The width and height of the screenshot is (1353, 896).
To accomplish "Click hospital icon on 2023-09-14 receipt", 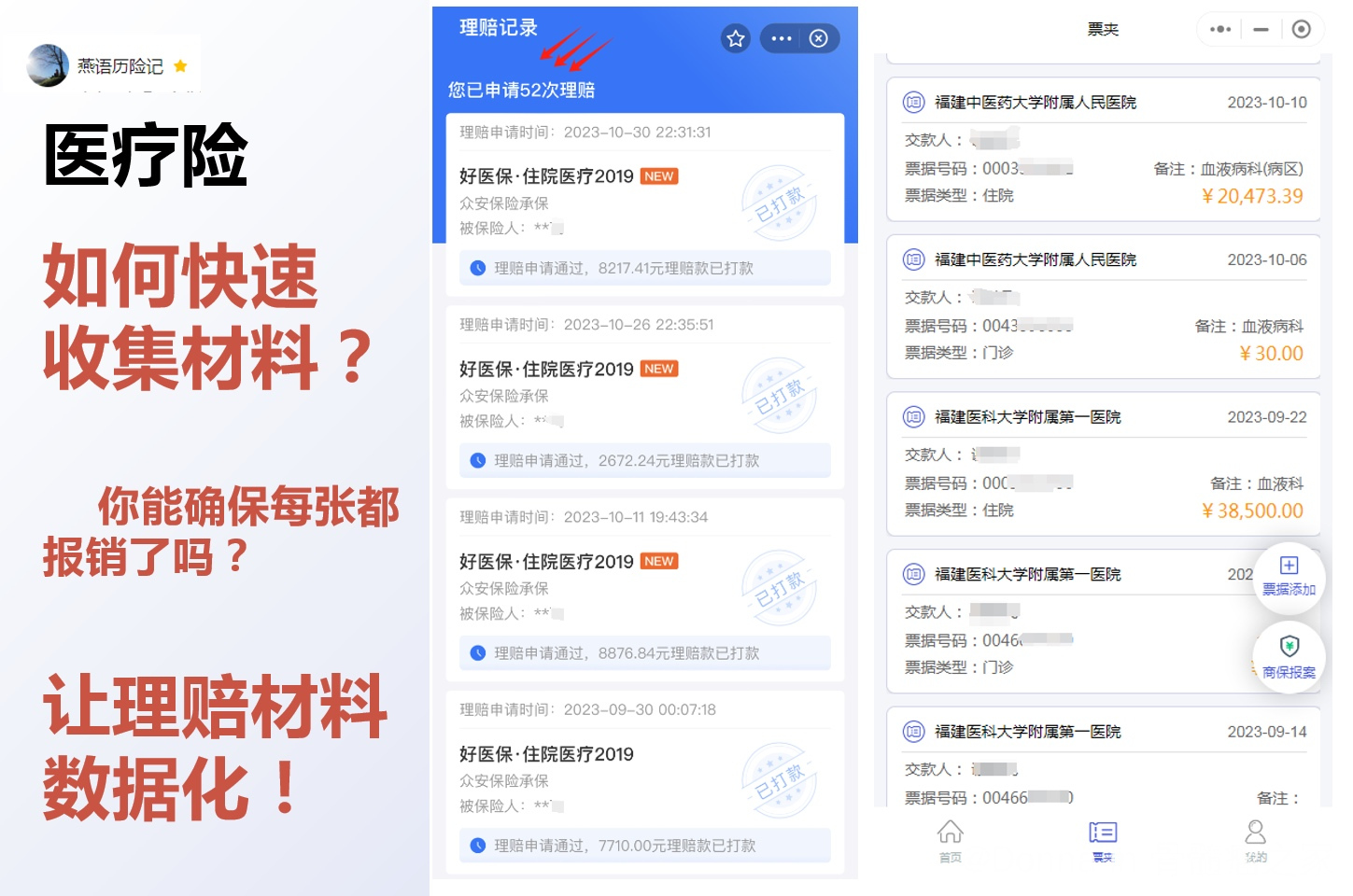I will [x=914, y=732].
